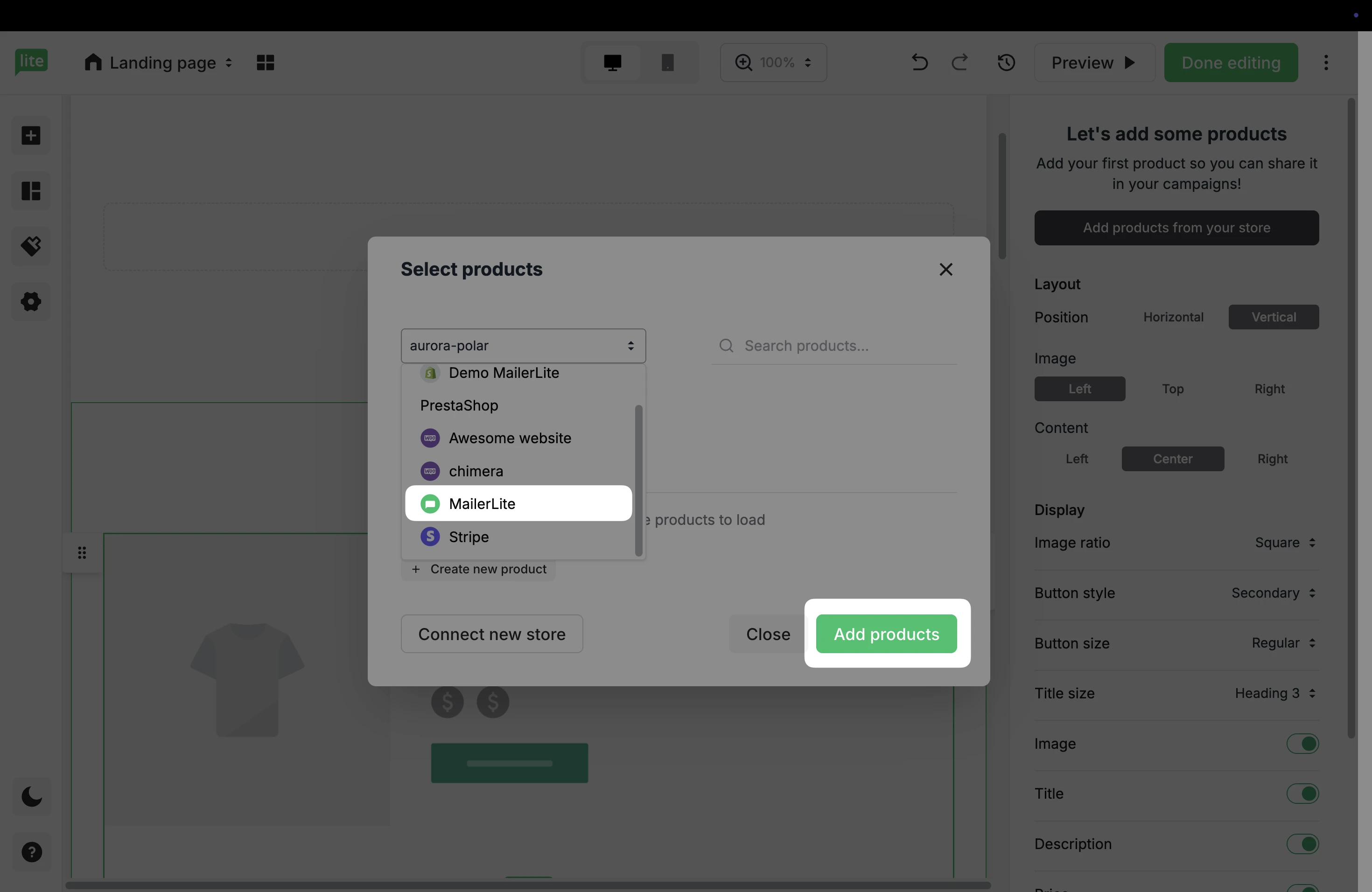Select Stripe from the store list
The height and width of the screenshot is (892, 1372).
coord(468,537)
